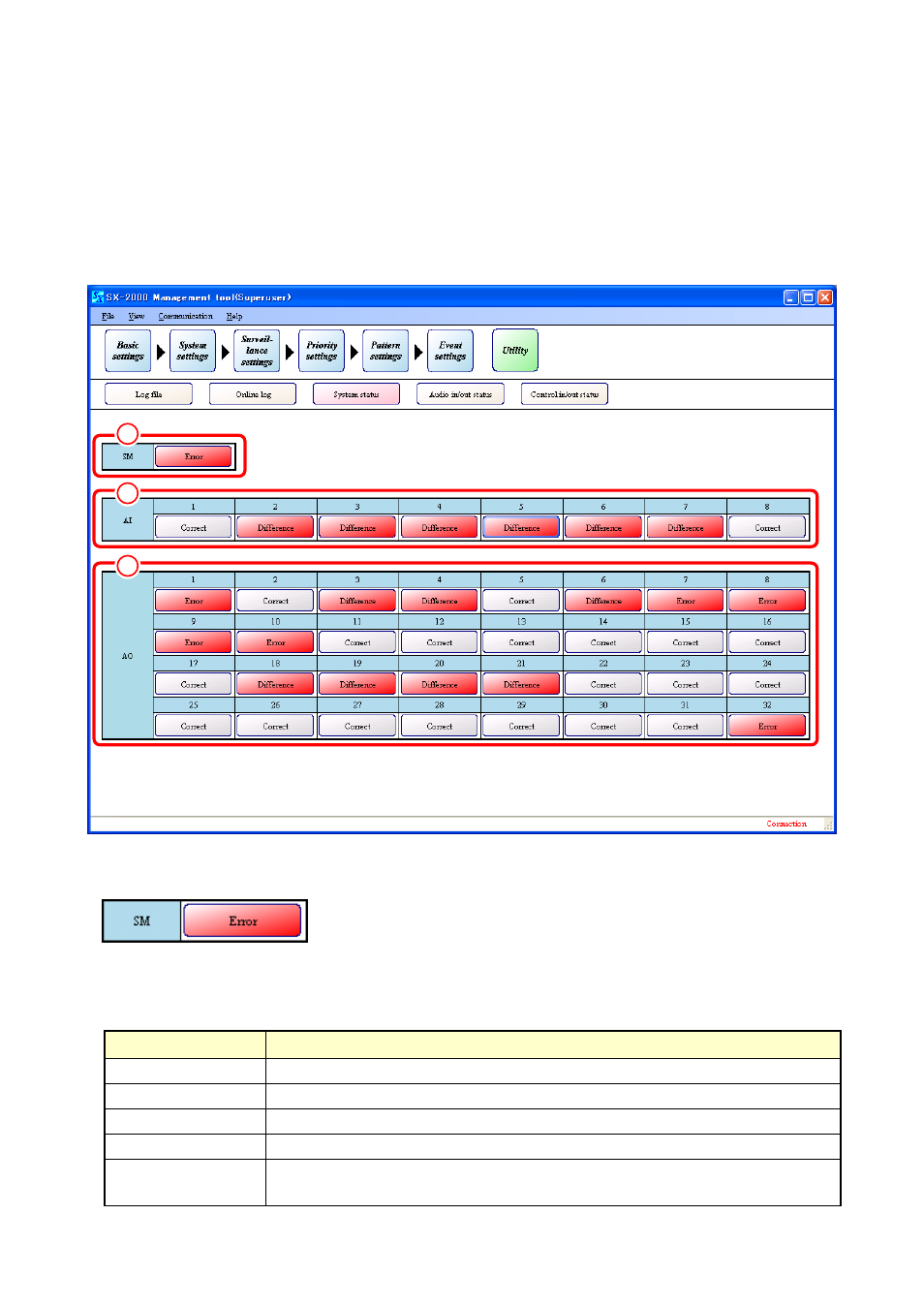This screenshot has width=924, height=1308.
Task: Click AO unit 19 Difference button
Action: [357, 684]
